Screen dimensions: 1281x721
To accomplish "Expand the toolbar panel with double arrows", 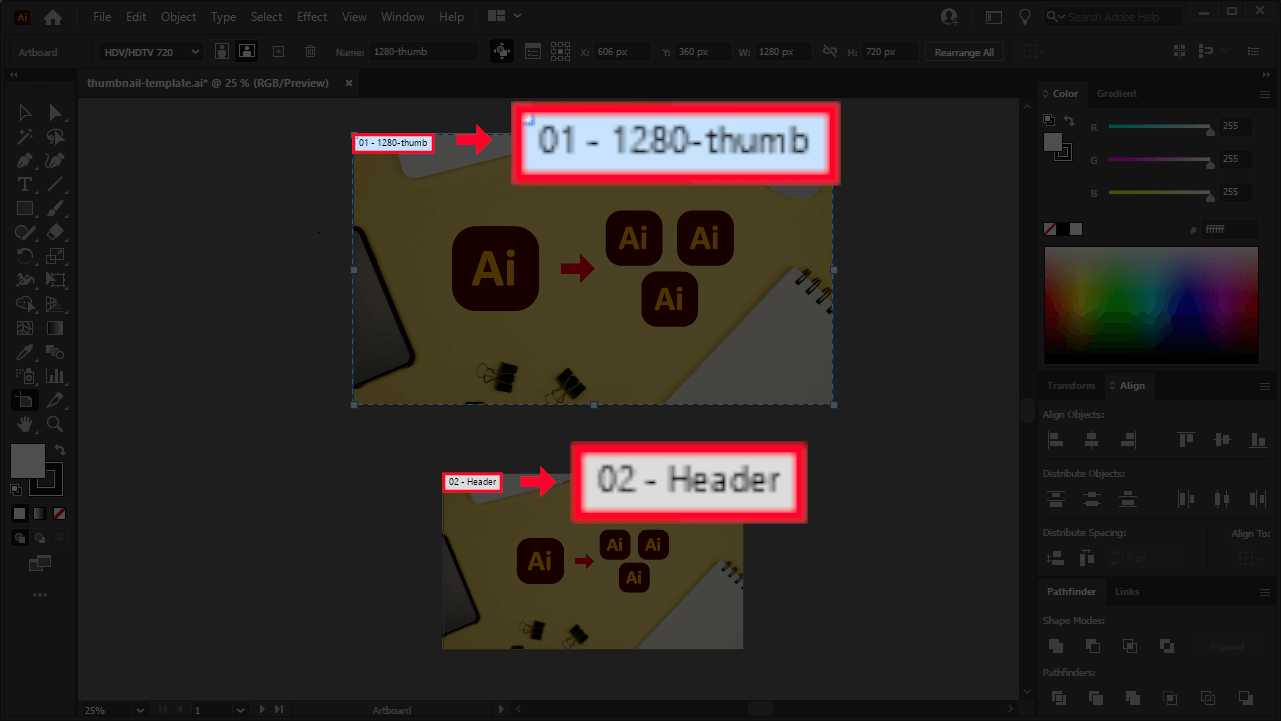I will coord(15,75).
